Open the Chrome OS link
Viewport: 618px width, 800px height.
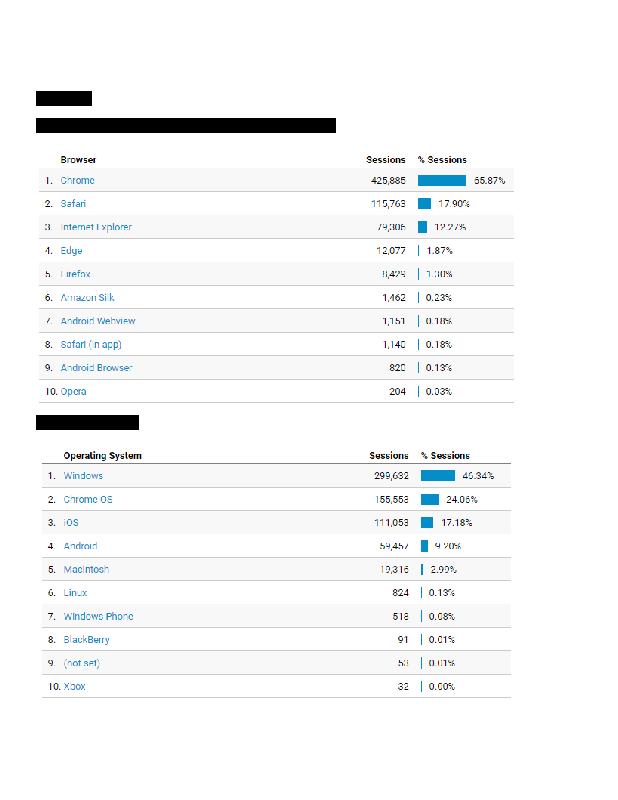tap(88, 499)
